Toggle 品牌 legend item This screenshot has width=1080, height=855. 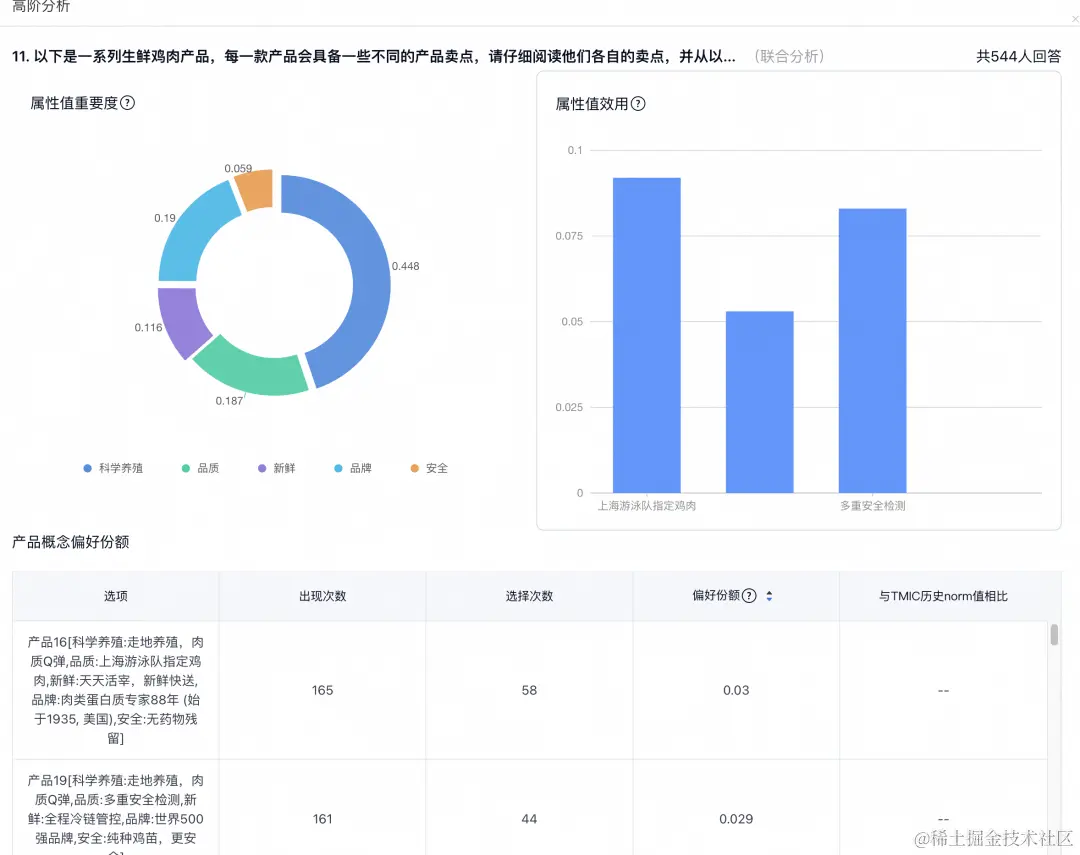point(353,468)
